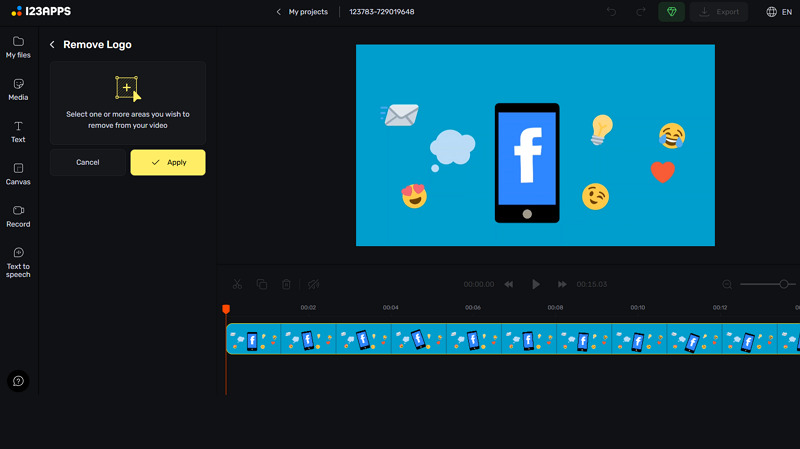The height and width of the screenshot is (449, 800).
Task: Open the help question mark button
Action: point(18,381)
